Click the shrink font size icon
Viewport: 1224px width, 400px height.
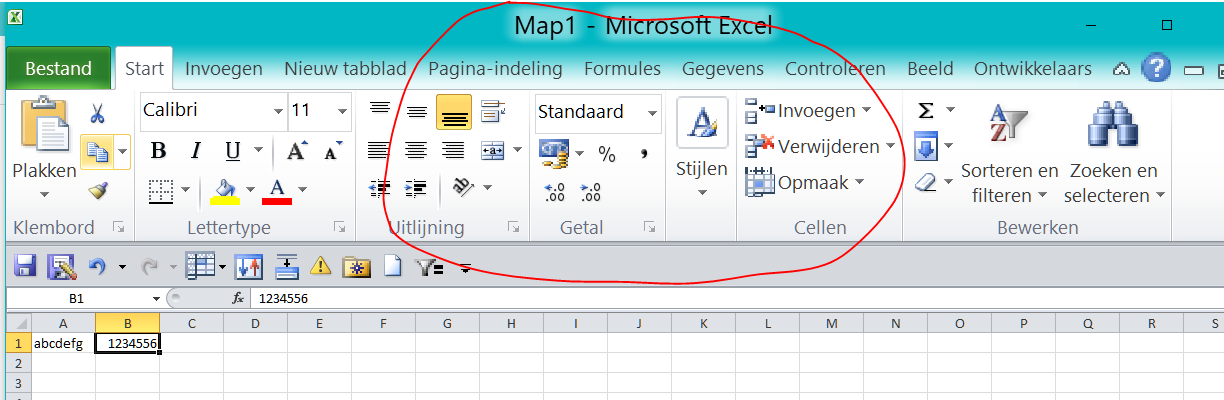[x=333, y=152]
